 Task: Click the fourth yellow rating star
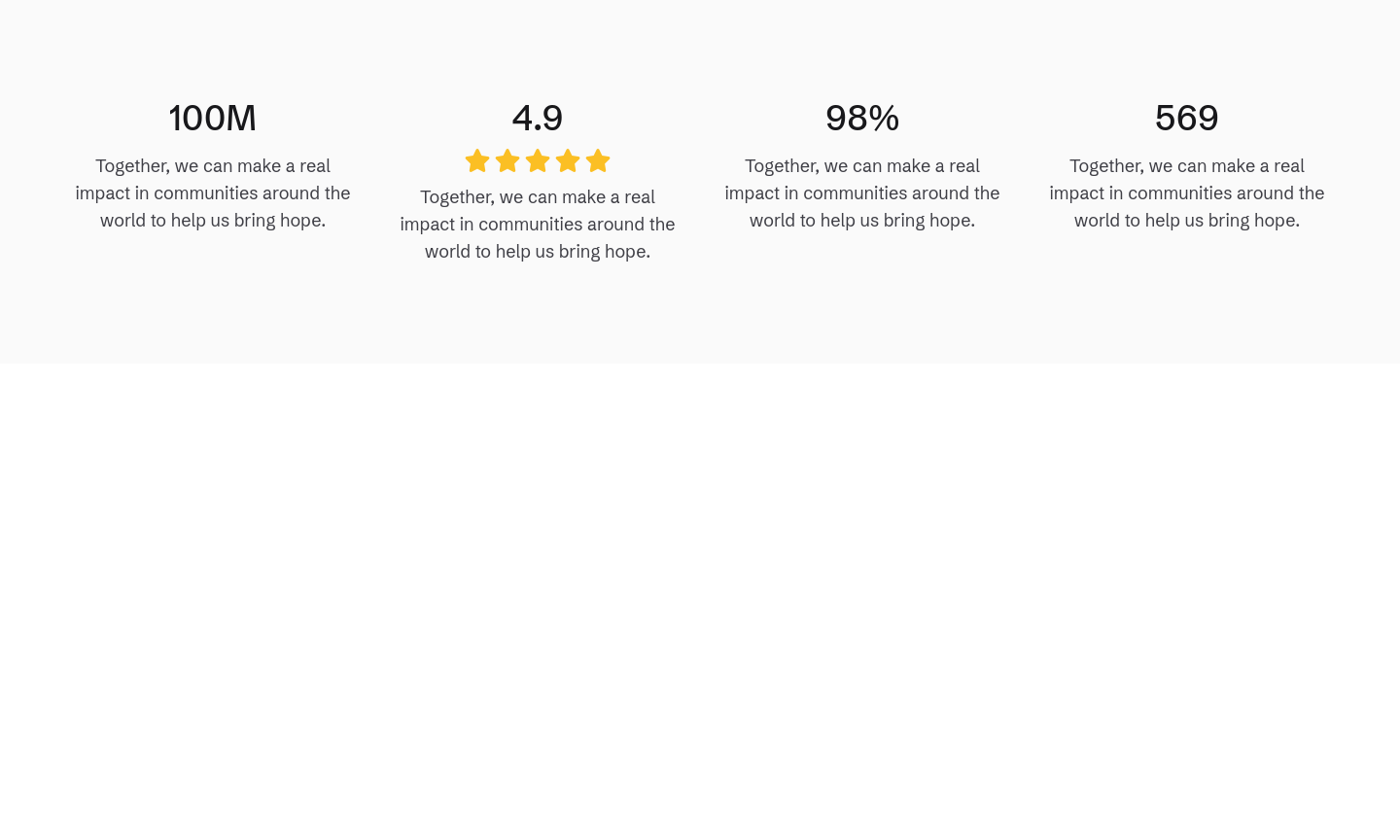[x=568, y=160]
